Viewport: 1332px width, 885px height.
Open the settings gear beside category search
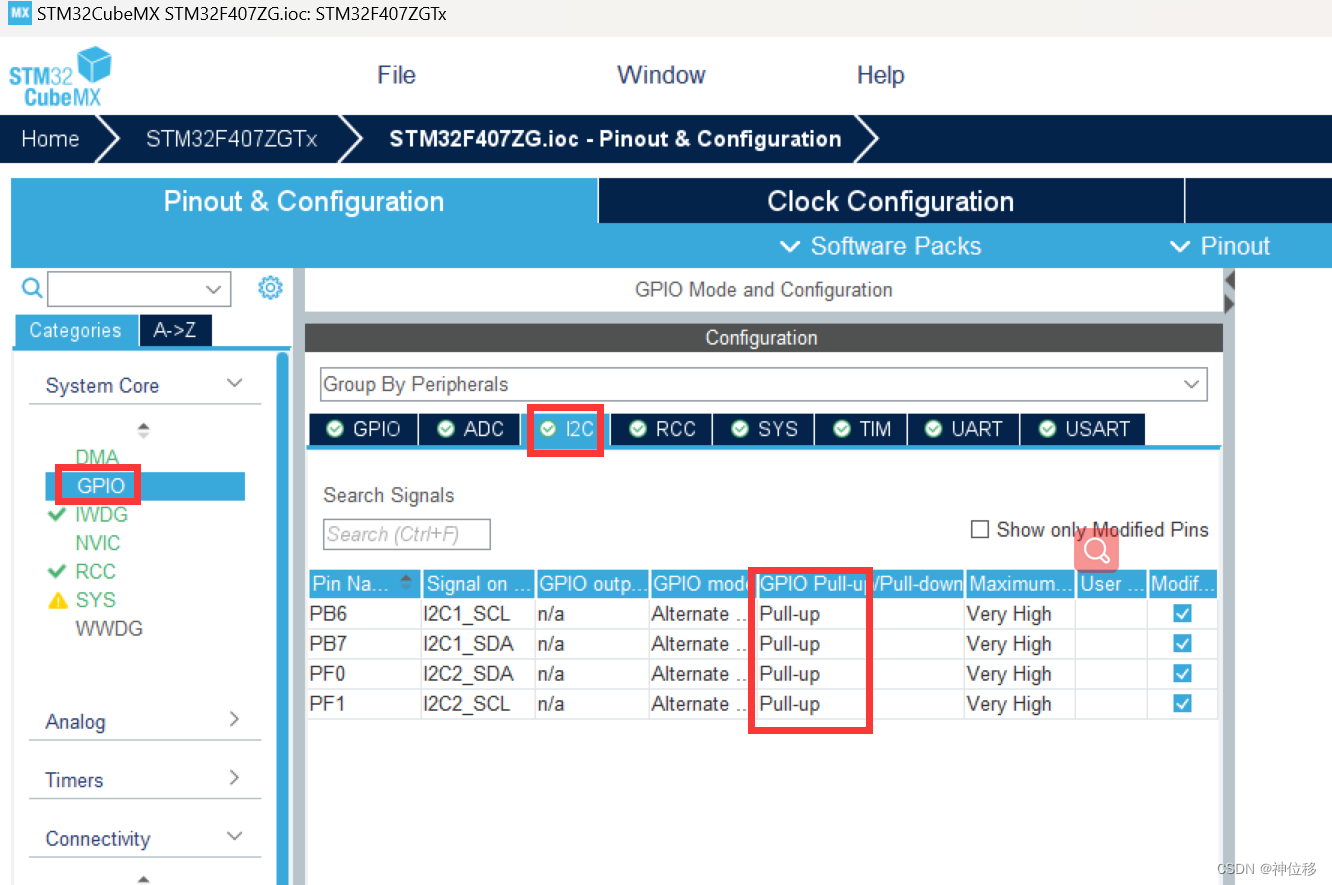270,288
